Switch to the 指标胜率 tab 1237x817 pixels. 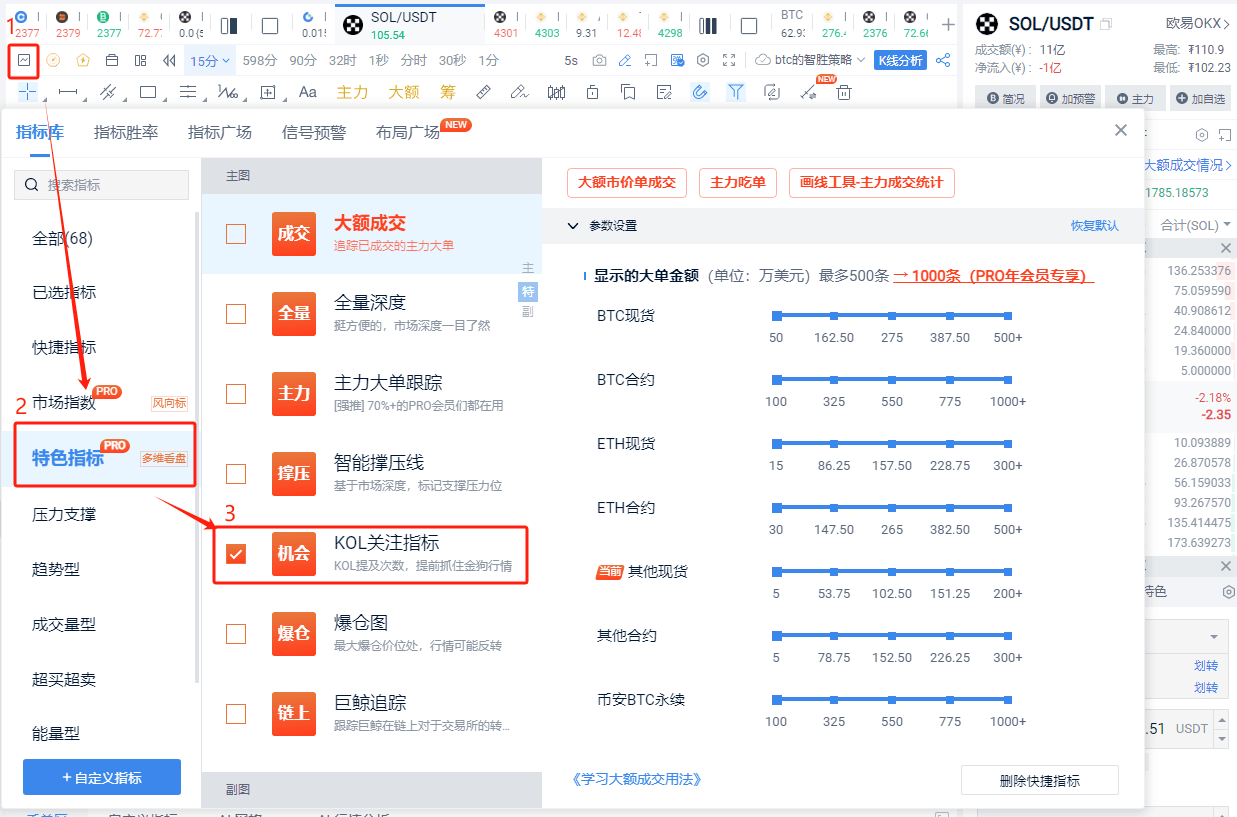(x=126, y=132)
